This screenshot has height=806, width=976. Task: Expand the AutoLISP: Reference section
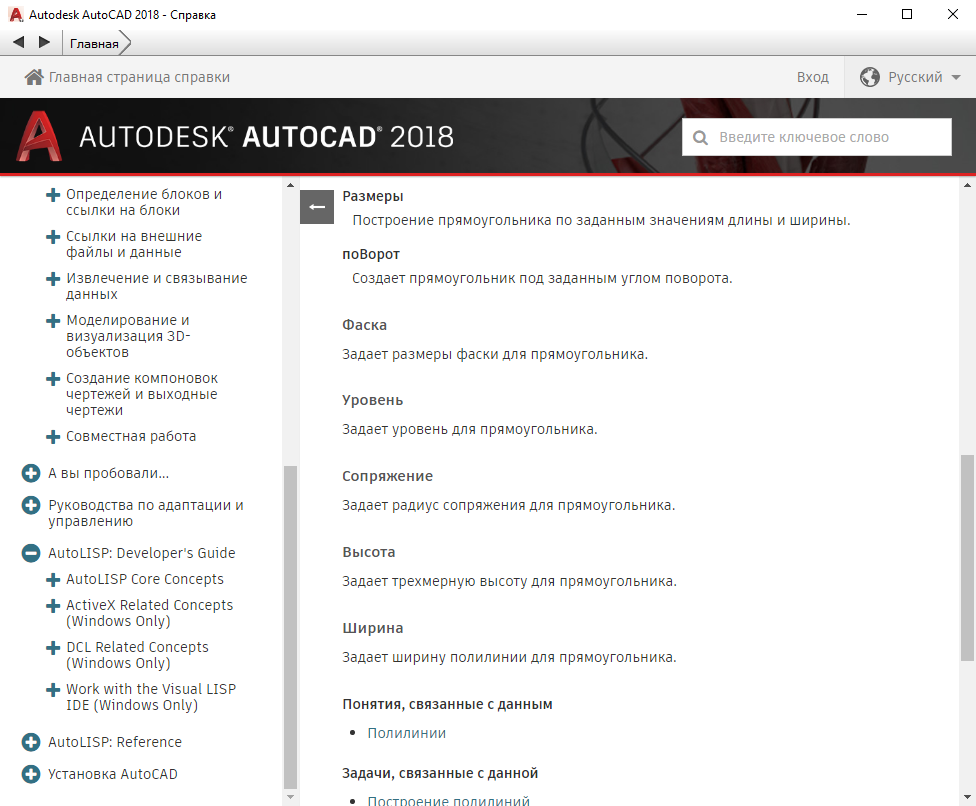coord(30,742)
